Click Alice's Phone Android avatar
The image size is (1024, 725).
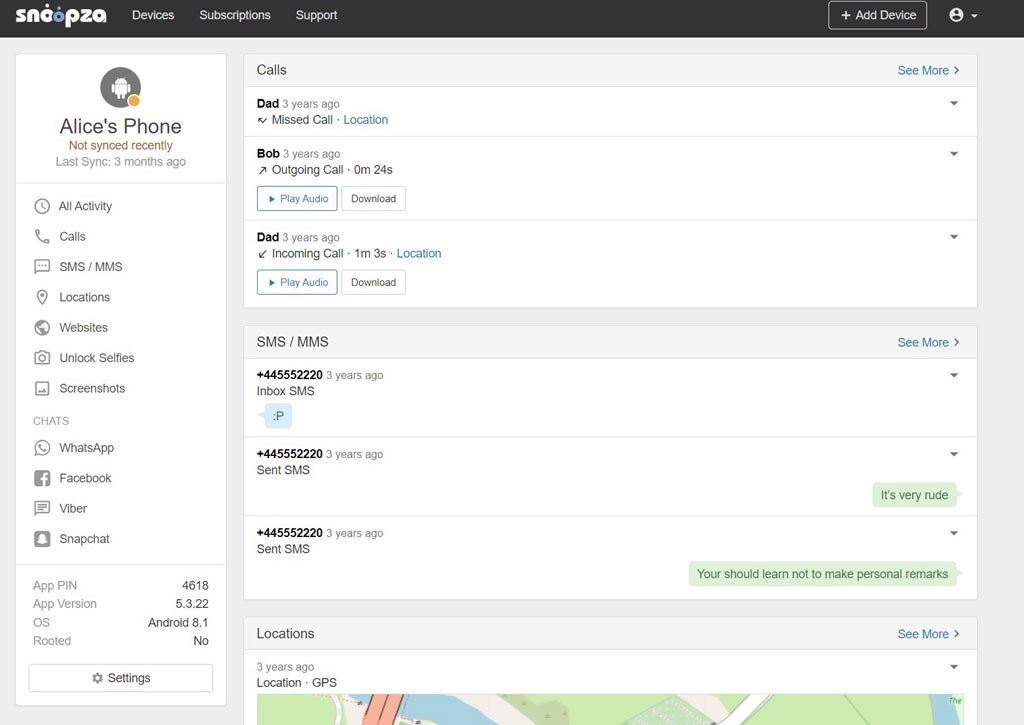pyautogui.click(x=120, y=88)
